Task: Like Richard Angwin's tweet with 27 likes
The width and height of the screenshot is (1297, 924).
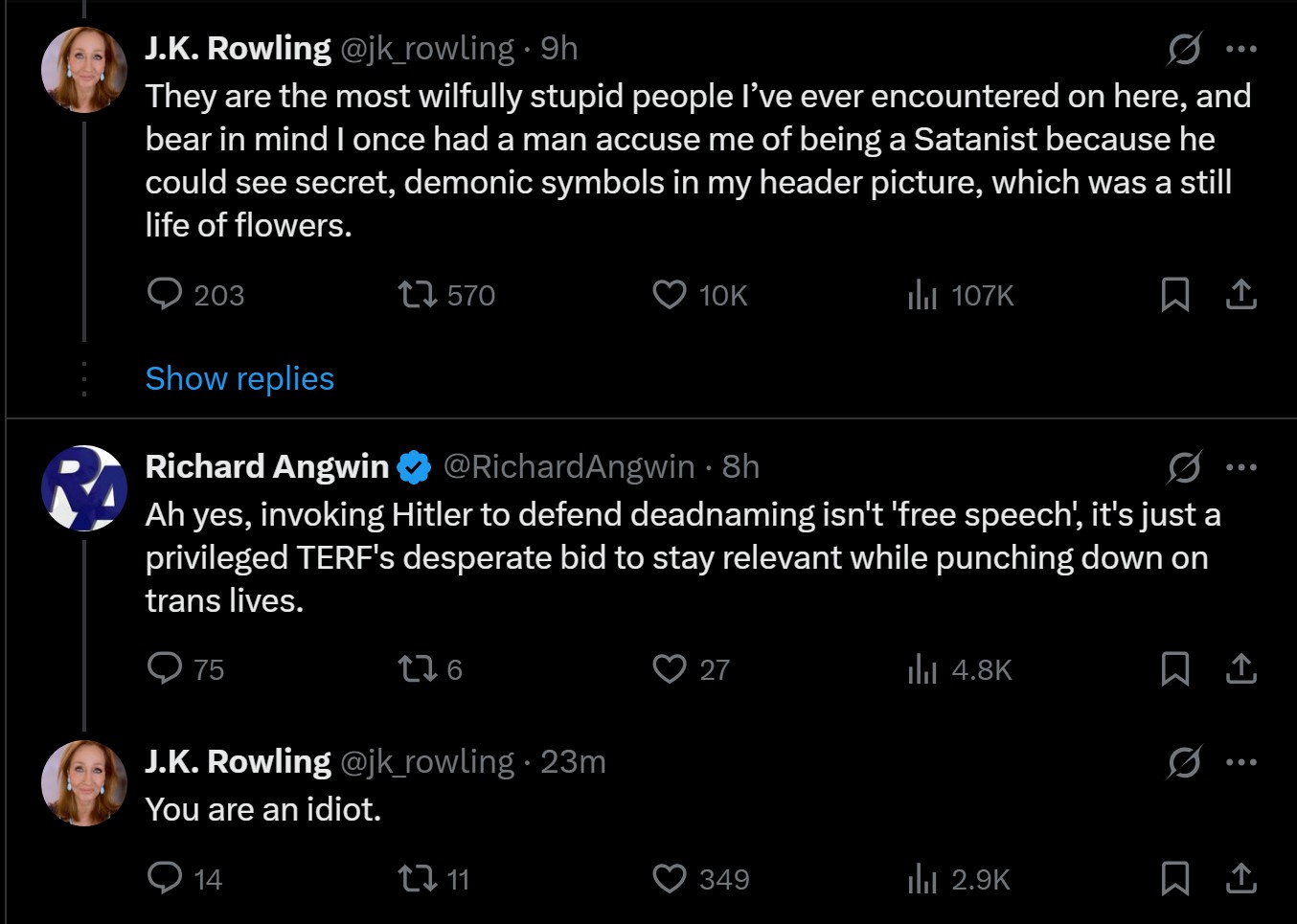Action: [x=691, y=668]
